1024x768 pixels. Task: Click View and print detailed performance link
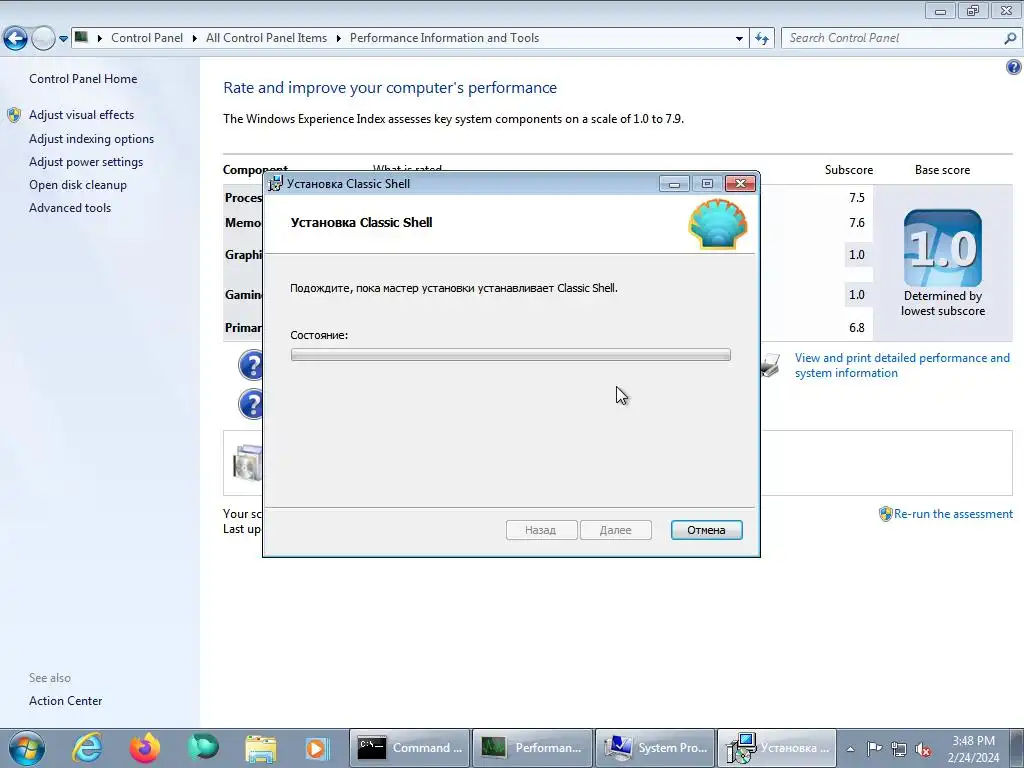tap(902, 365)
